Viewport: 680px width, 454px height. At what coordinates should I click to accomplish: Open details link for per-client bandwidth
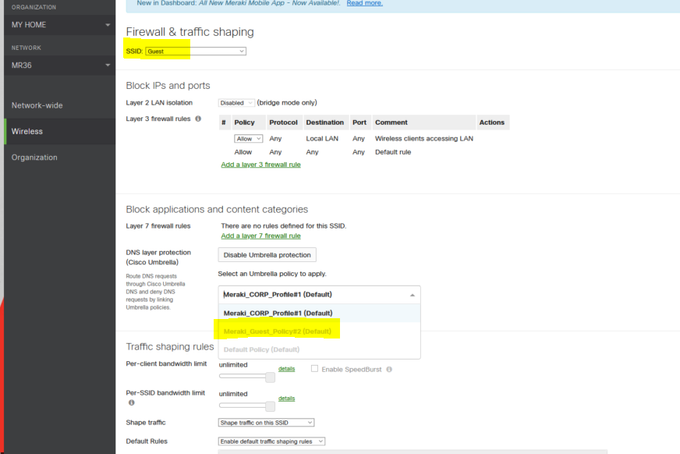(x=286, y=369)
